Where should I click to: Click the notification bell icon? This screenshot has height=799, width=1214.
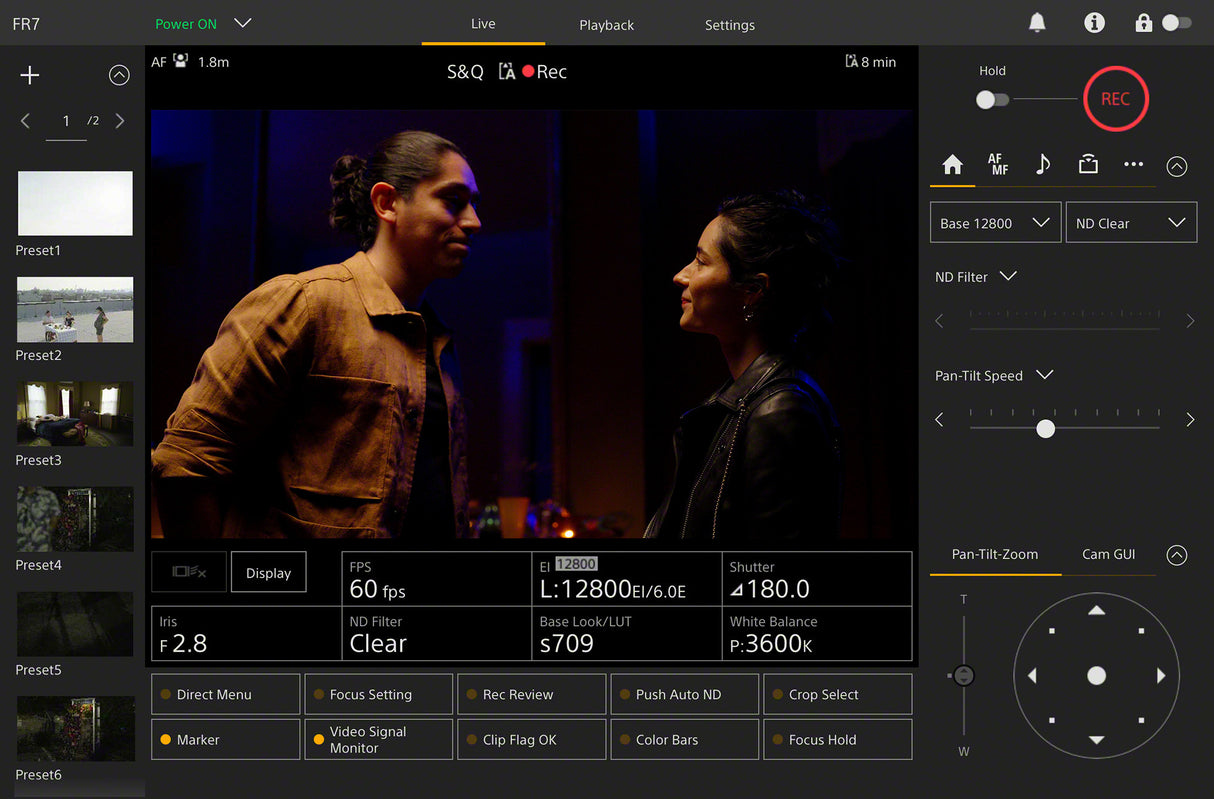click(1037, 23)
